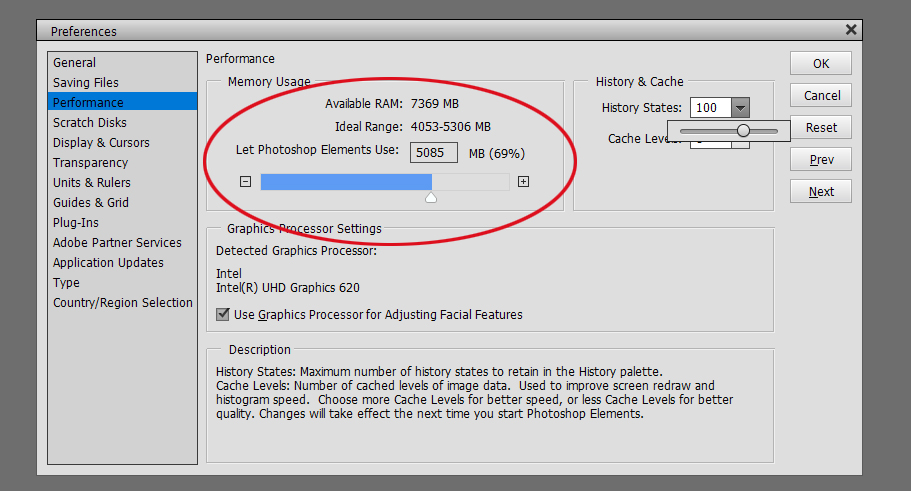This screenshot has width=911, height=491.
Task: Open Units & Rulers preferences
Action: click(x=123, y=182)
